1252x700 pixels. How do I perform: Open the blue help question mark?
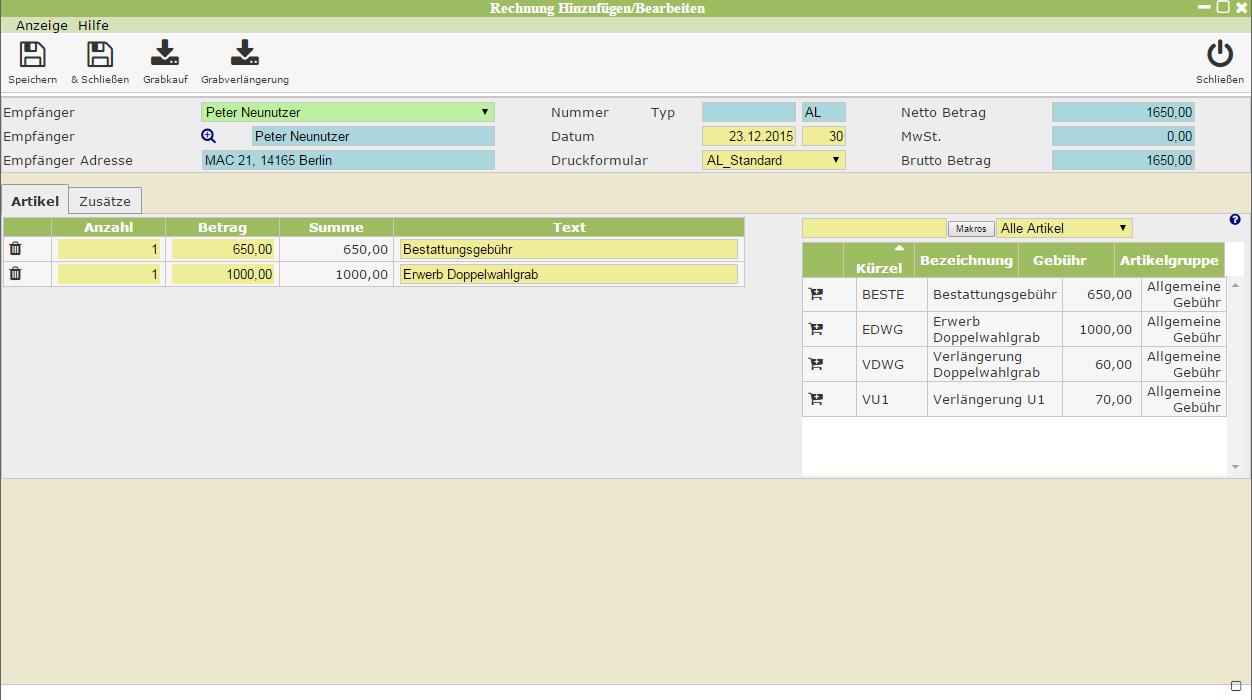coord(1235,220)
